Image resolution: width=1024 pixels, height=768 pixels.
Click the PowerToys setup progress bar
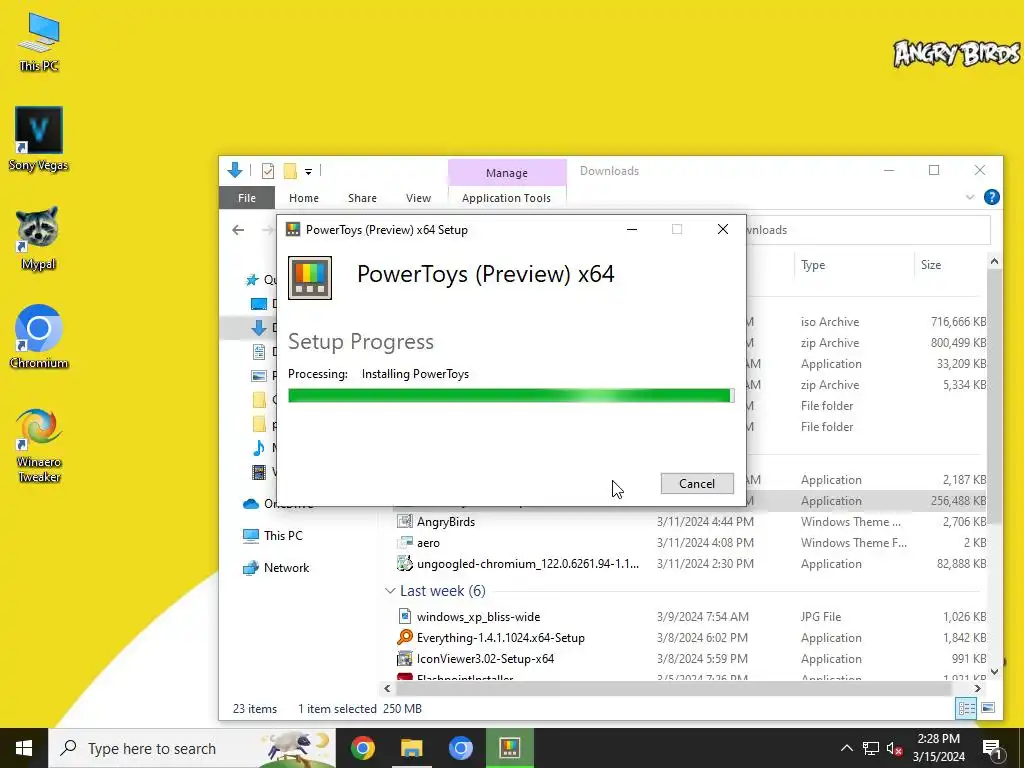tap(511, 395)
